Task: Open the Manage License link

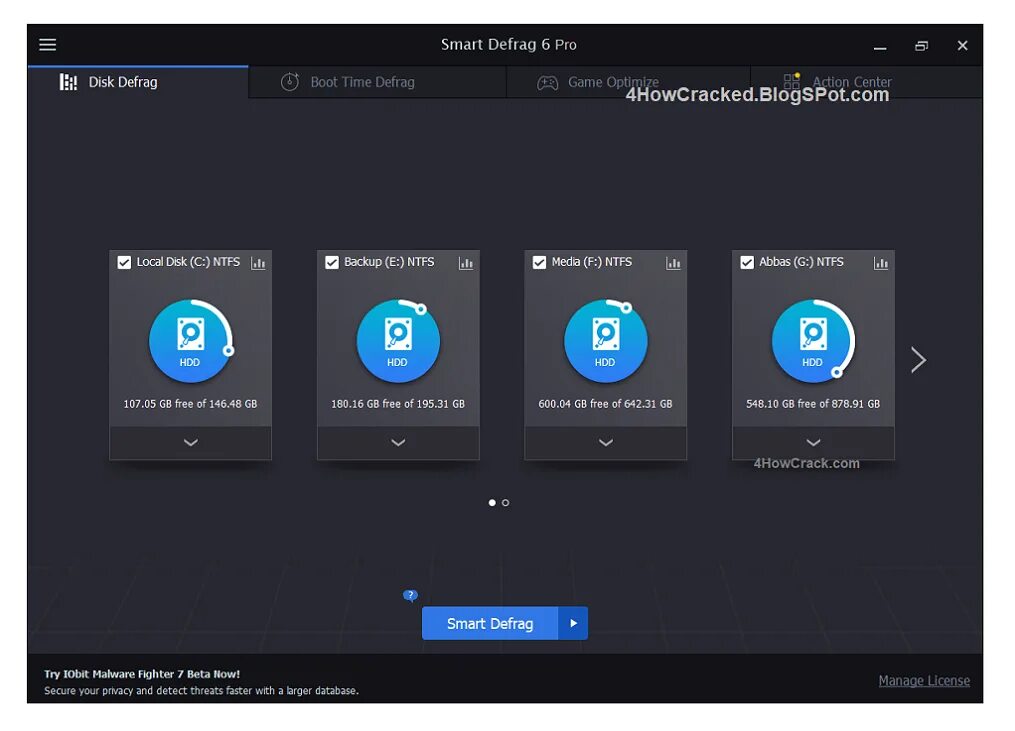Action: point(924,680)
